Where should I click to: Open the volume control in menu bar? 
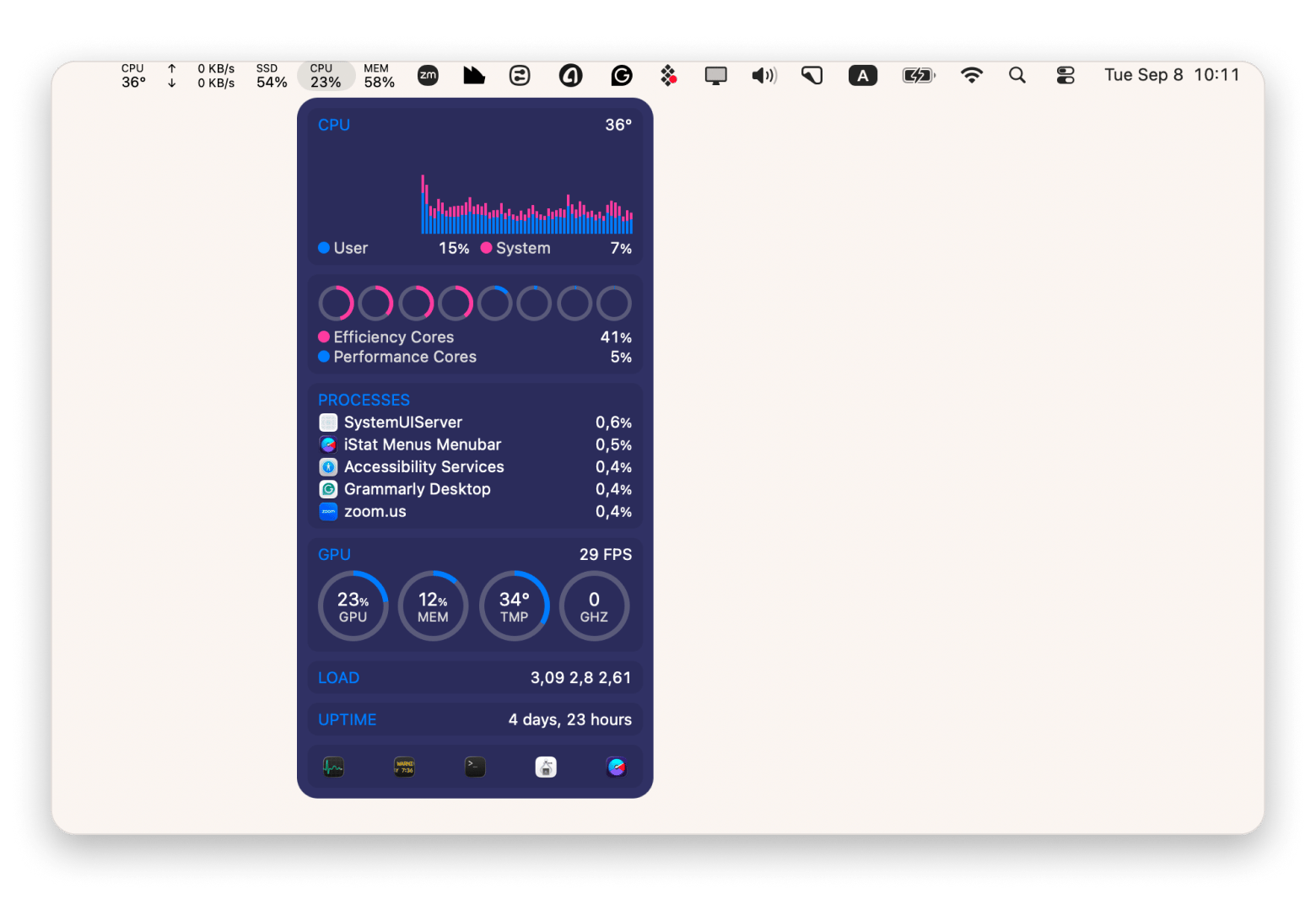pos(764,76)
